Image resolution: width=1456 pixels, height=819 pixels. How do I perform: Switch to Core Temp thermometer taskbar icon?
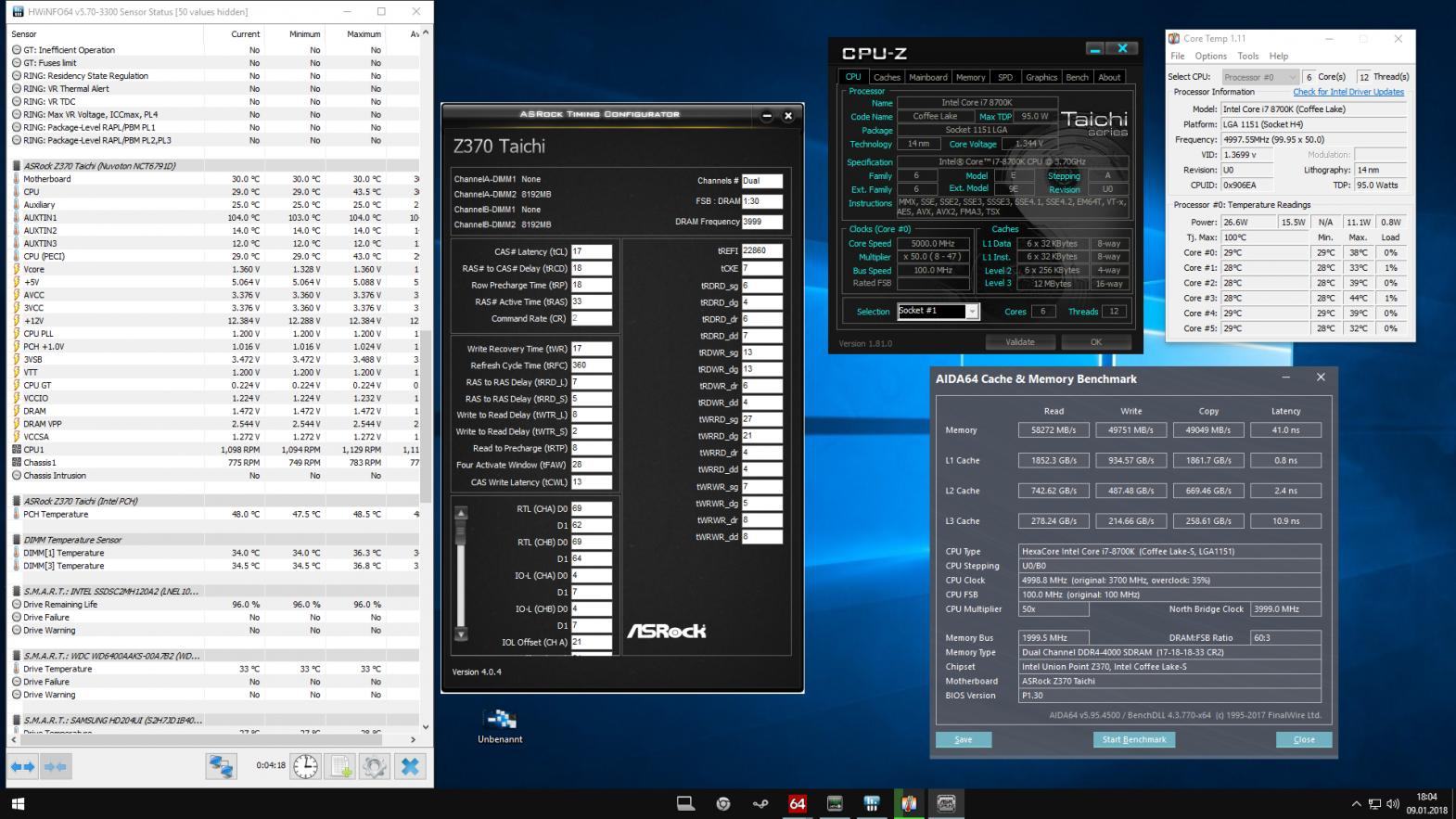coord(909,803)
